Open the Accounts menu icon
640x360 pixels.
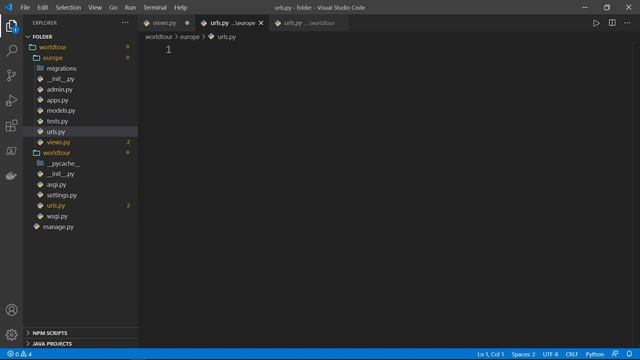click(x=11, y=310)
